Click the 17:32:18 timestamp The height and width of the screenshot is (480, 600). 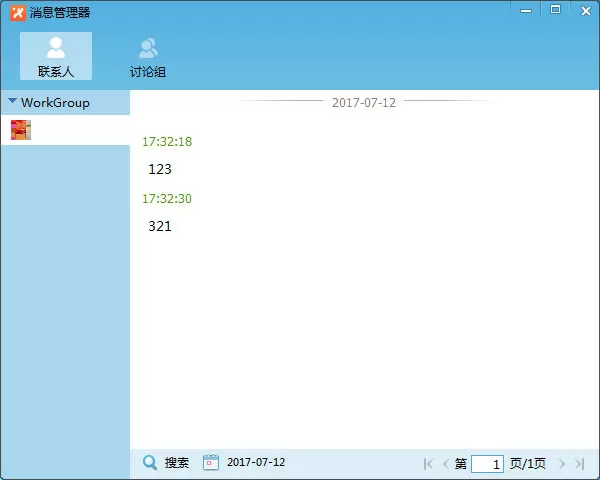[167, 142]
